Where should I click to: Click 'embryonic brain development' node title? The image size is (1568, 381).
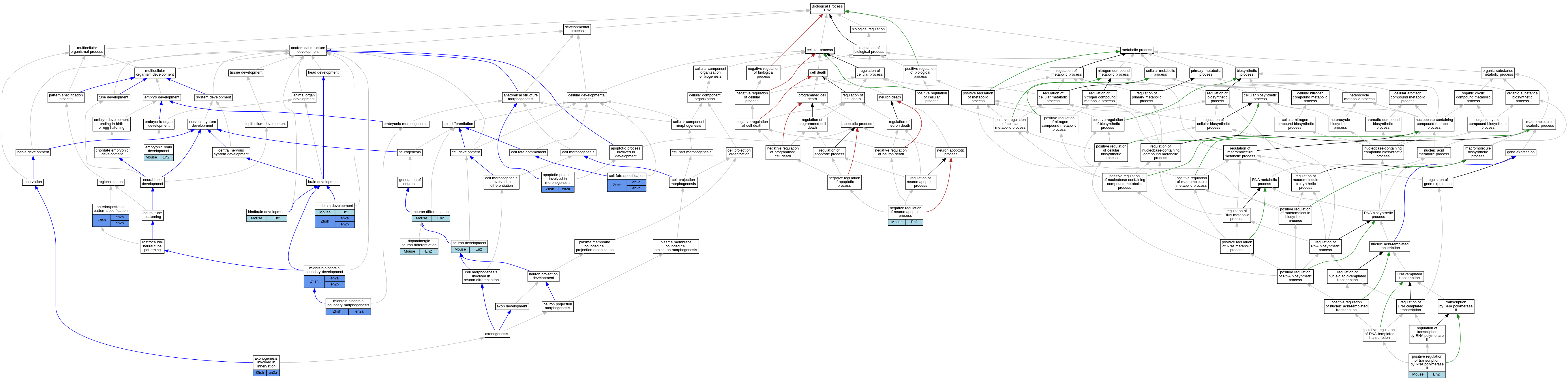(x=158, y=149)
